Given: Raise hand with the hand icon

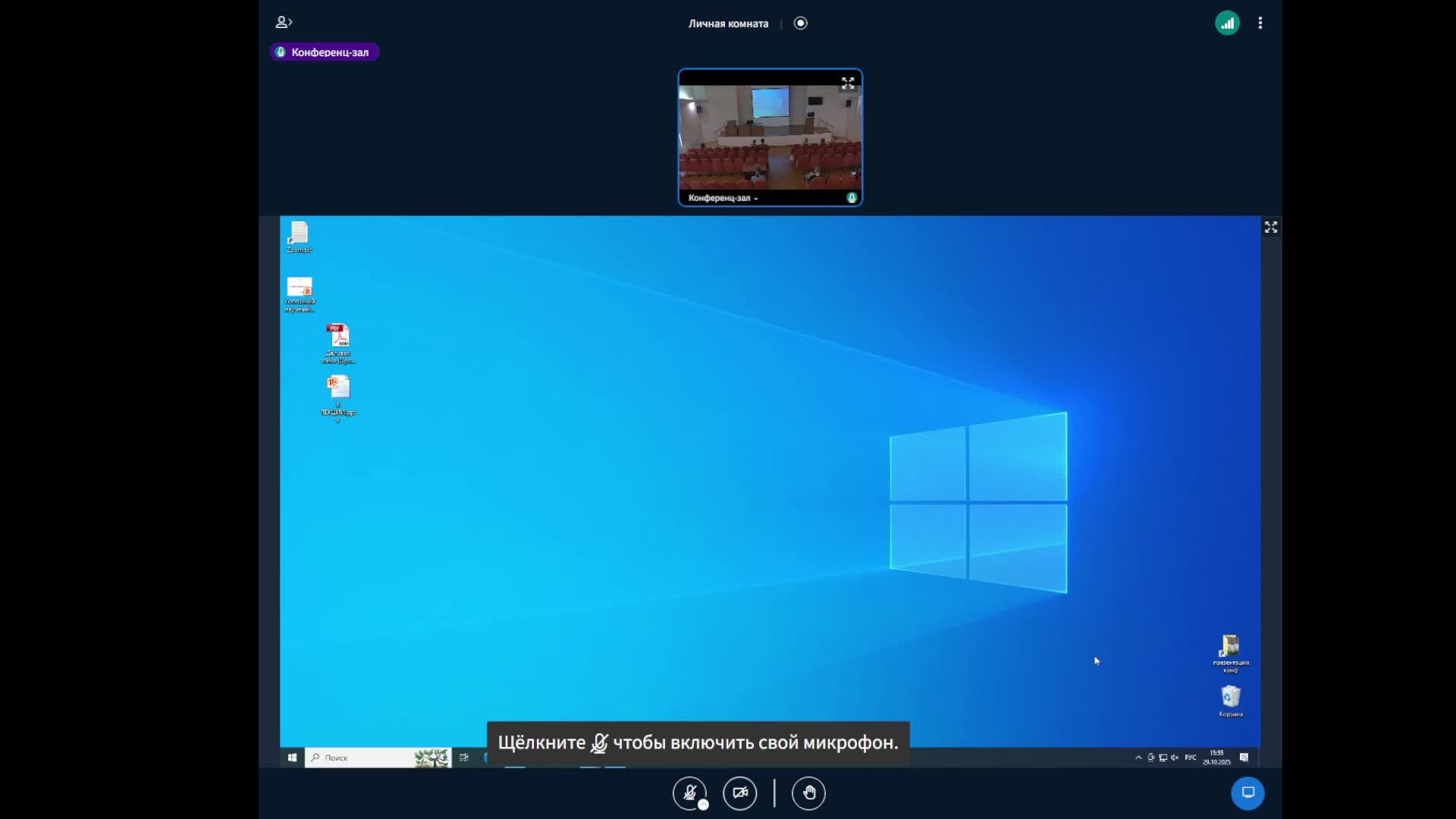Looking at the screenshot, I should click(808, 793).
